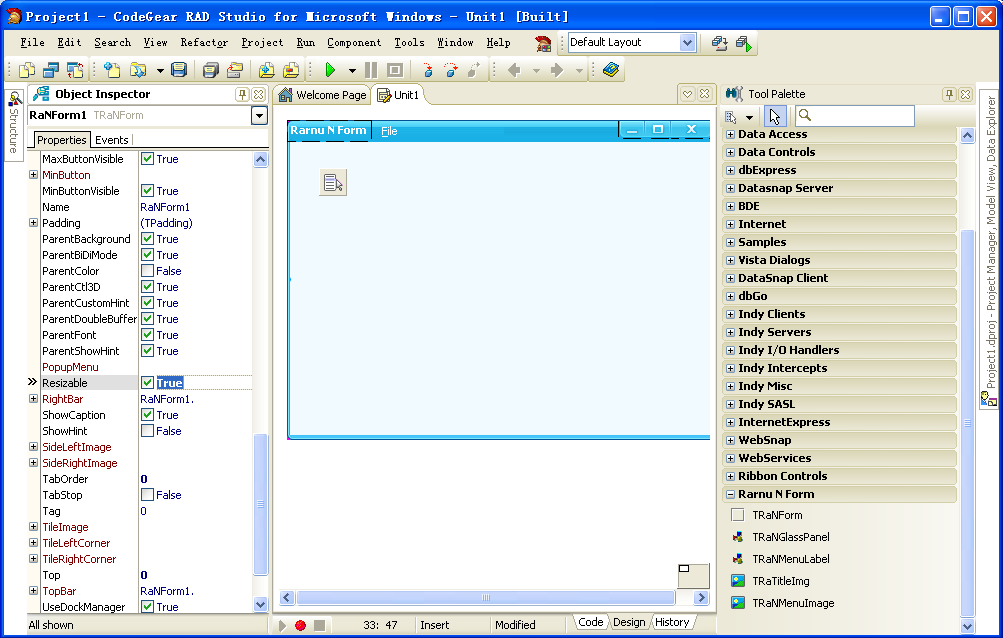1003x638 pixels.
Task: Select the arrow pointer tool in Tool Palette
Action: click(x=777, y=117)
